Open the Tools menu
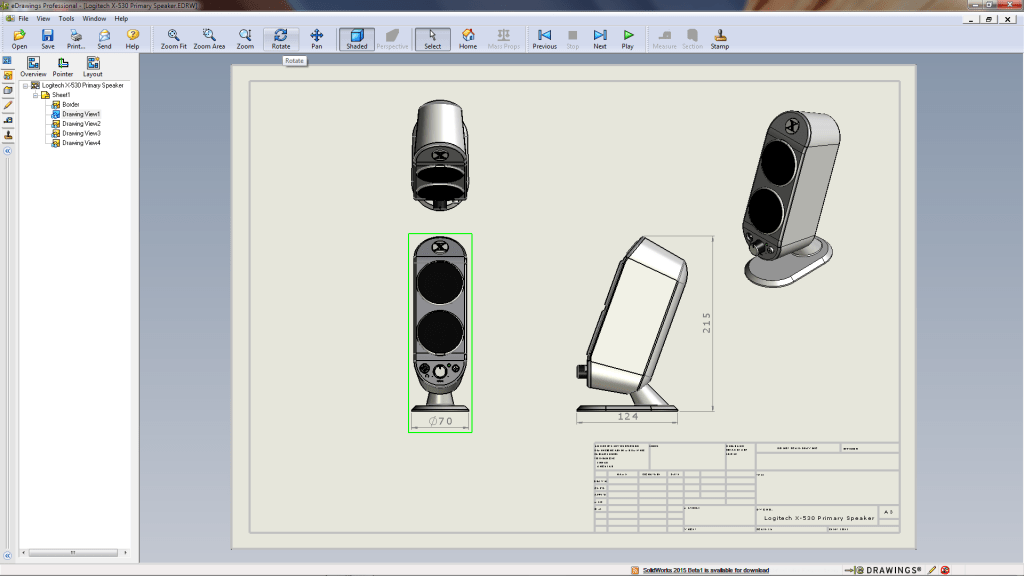The width and height of the screenshot is (1024, 576). click(66, 18)
